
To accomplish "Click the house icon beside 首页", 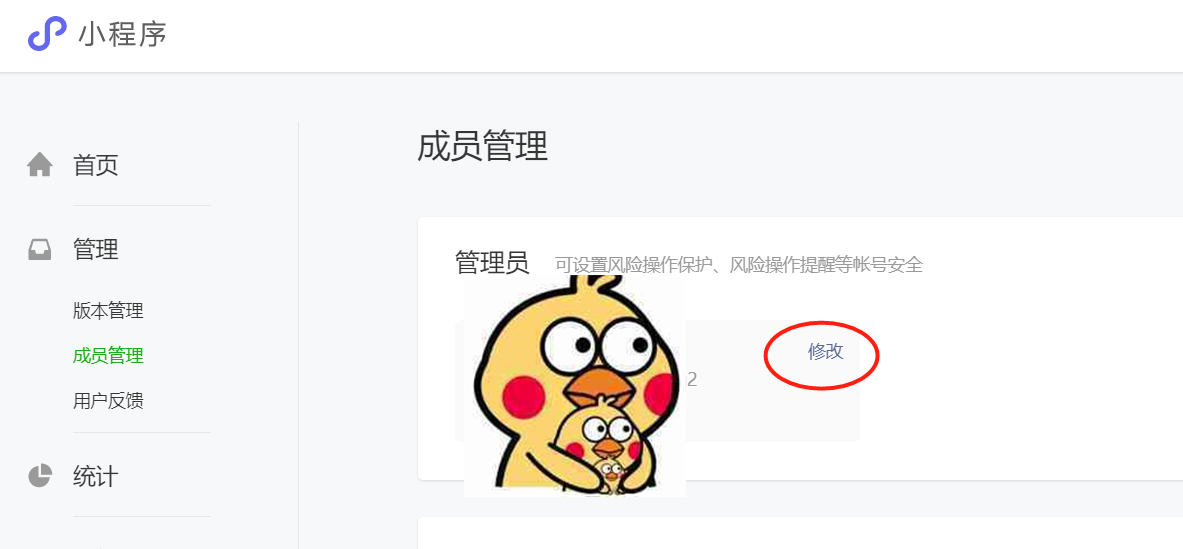I will tap(40, 164).
